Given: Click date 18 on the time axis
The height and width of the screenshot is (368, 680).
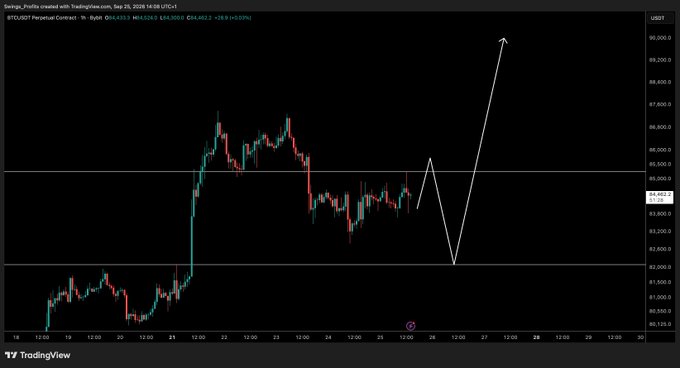Looking at the screenshot, I should (x=16, y=337).
